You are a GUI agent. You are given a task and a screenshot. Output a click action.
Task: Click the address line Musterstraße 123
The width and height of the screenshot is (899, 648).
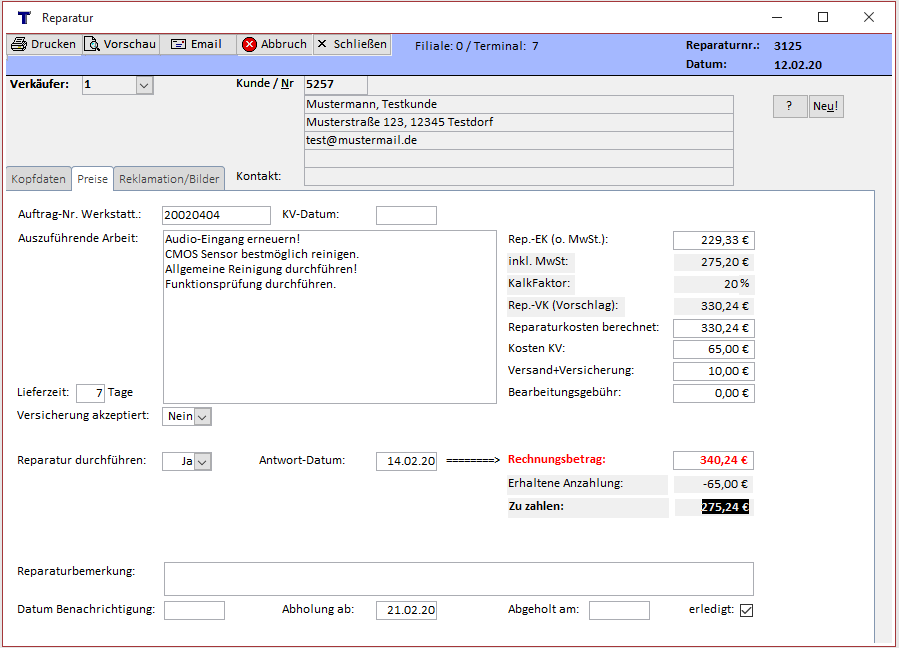click(x=519, y=122)
